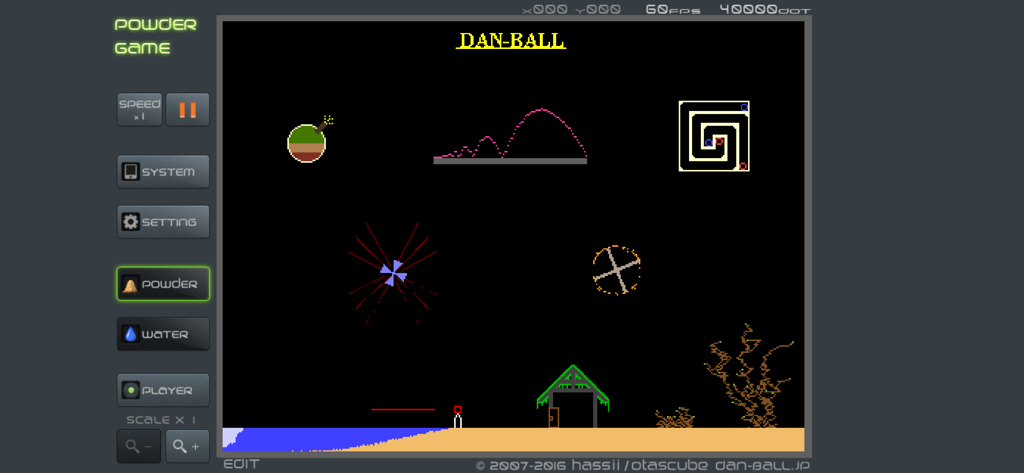1024x473 pixels.
Task: Click the copyright hassii/otascube dan-ball.jp text
Action: tap(643, 465)
